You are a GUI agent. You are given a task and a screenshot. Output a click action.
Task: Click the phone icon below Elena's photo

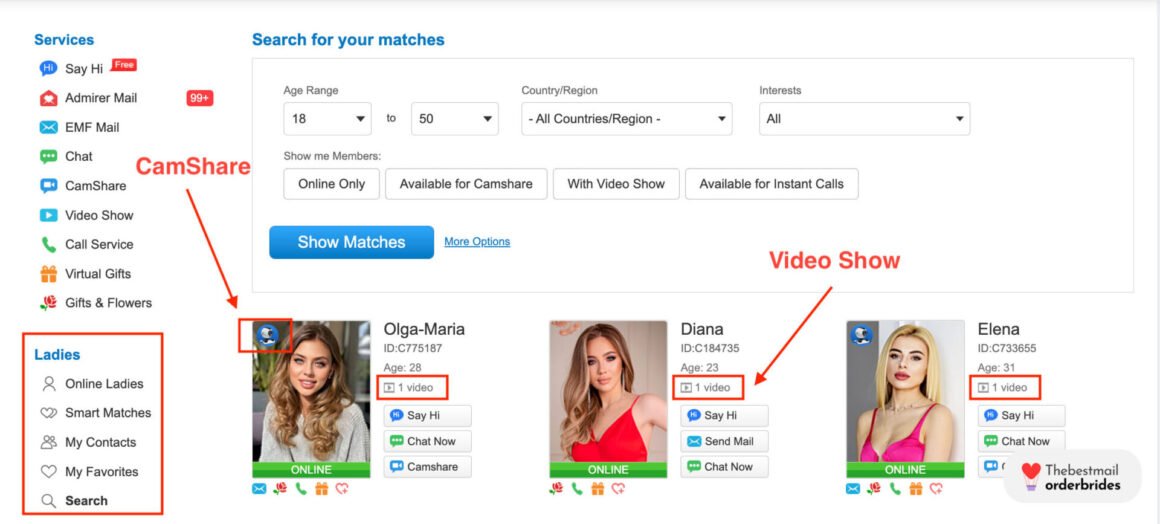coord(894,488)
